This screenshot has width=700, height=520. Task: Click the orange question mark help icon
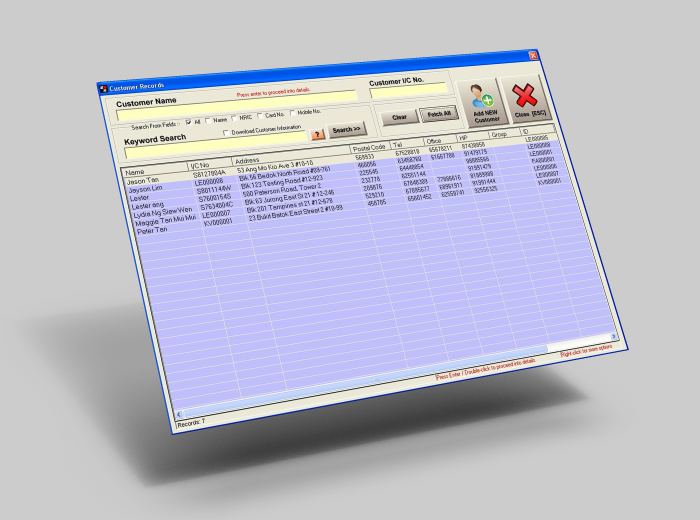point(317,133)
